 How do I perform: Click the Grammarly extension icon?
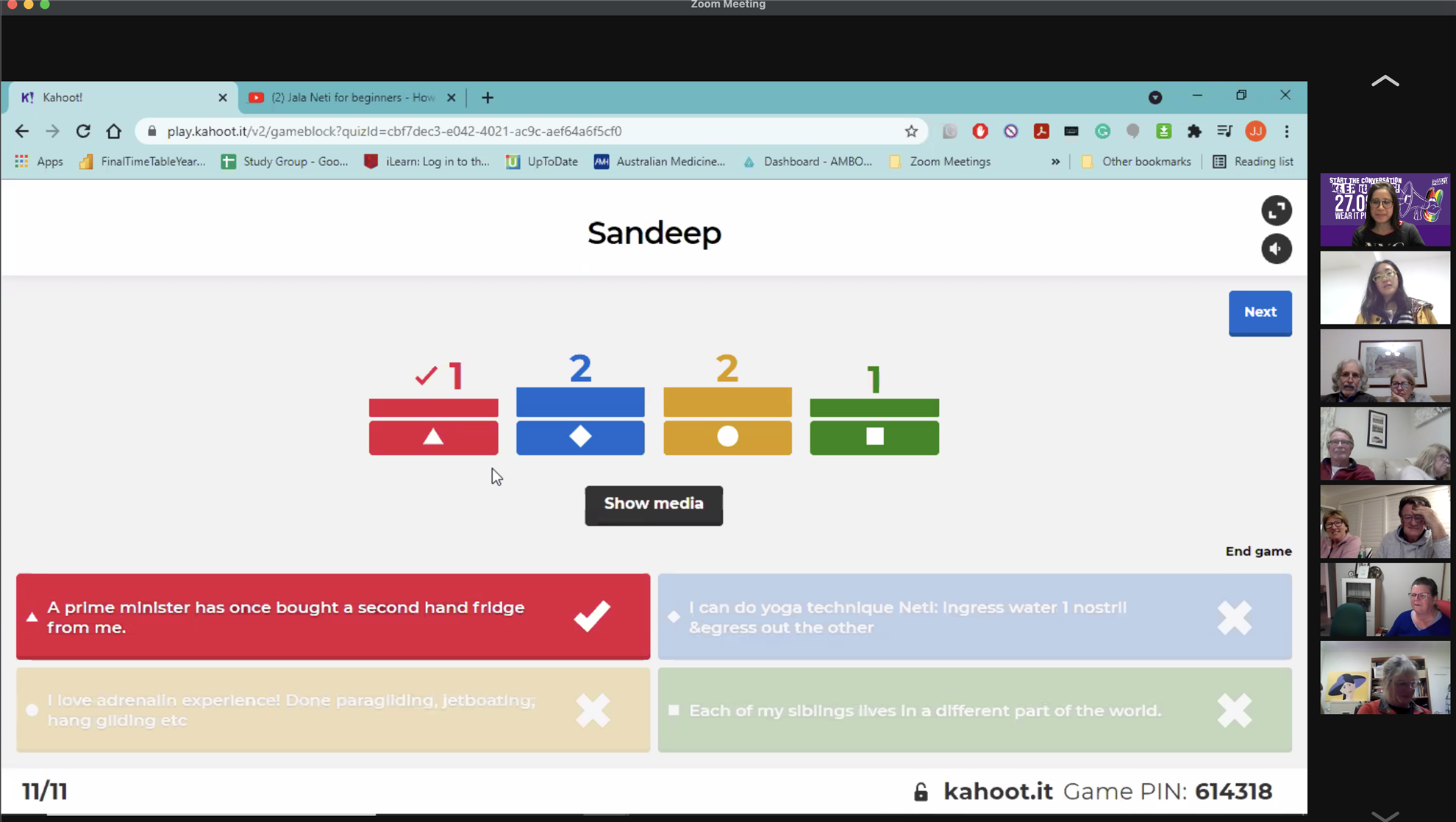(x=1102, y=132)
